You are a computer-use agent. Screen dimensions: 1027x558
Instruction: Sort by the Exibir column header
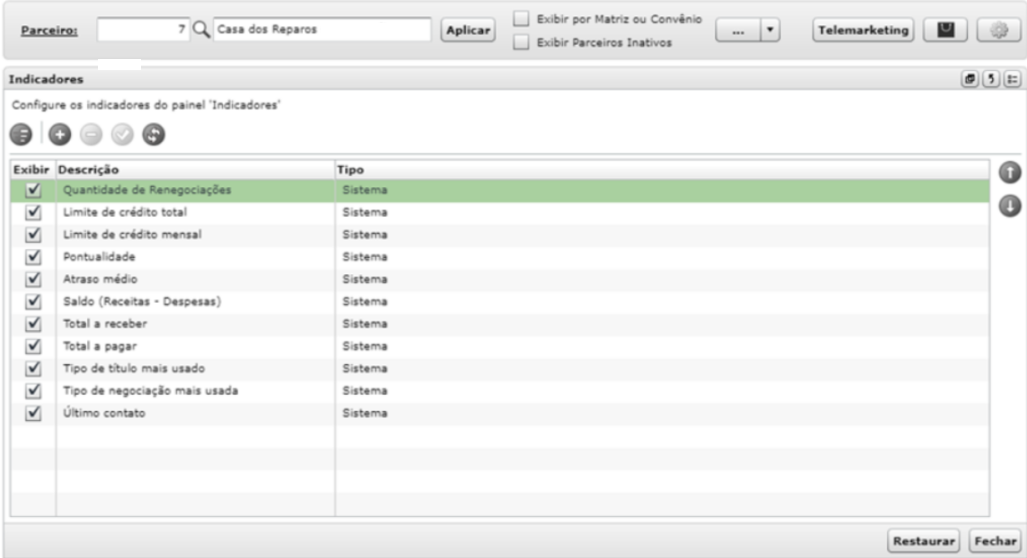tap(33, 170)
